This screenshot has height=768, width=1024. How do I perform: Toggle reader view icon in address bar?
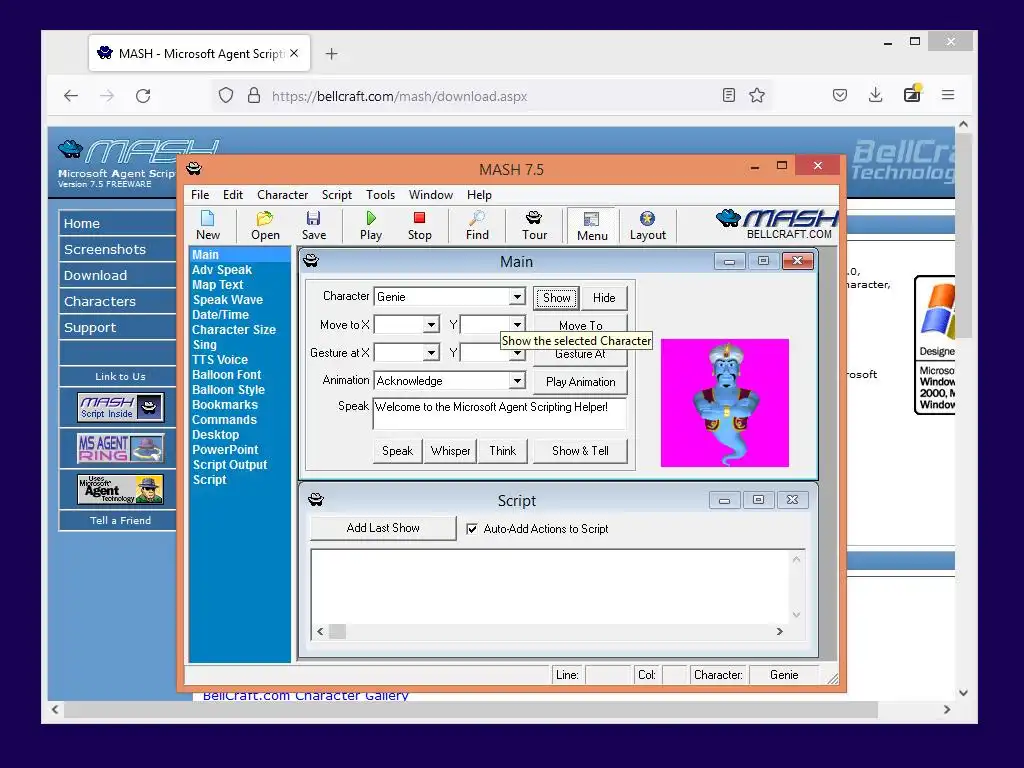(x=729, y=95)
